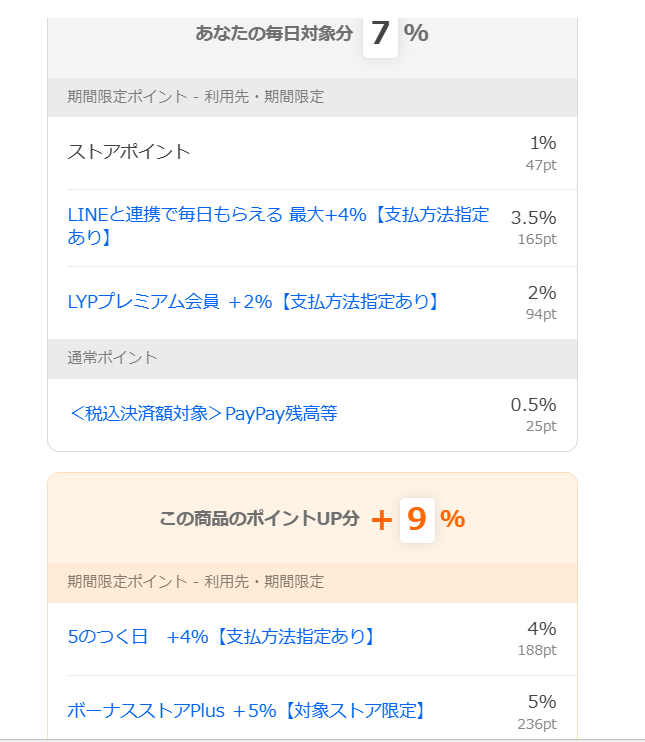Open the 5のつく日 +4% link

pyautogui.click(x=221, y=636)
